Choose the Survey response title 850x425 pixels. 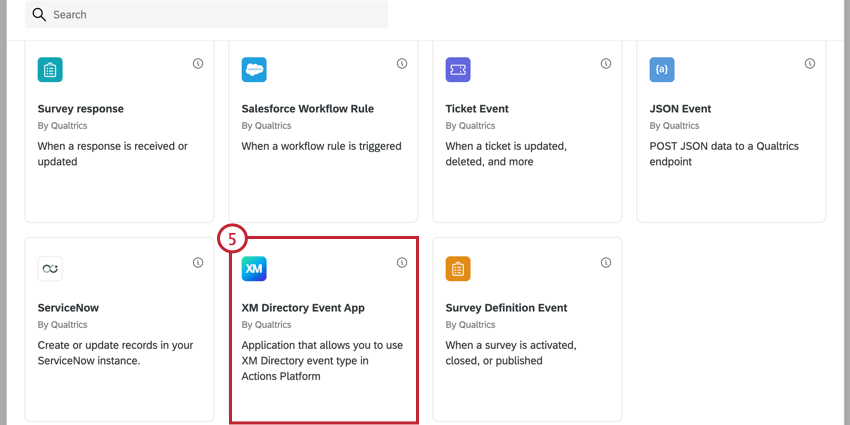pos(81,109)
